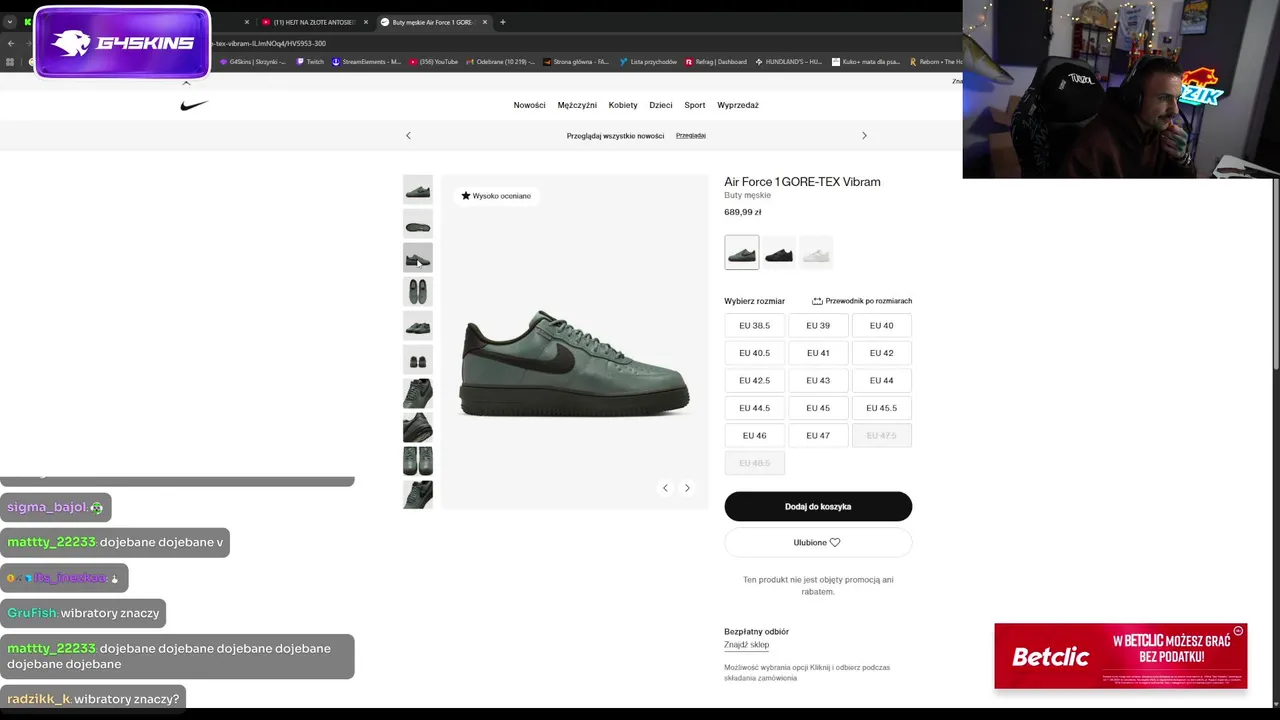Select sixth thumbnail showing heel view
The image size is (1280, 720).
(x=418, y=360)
